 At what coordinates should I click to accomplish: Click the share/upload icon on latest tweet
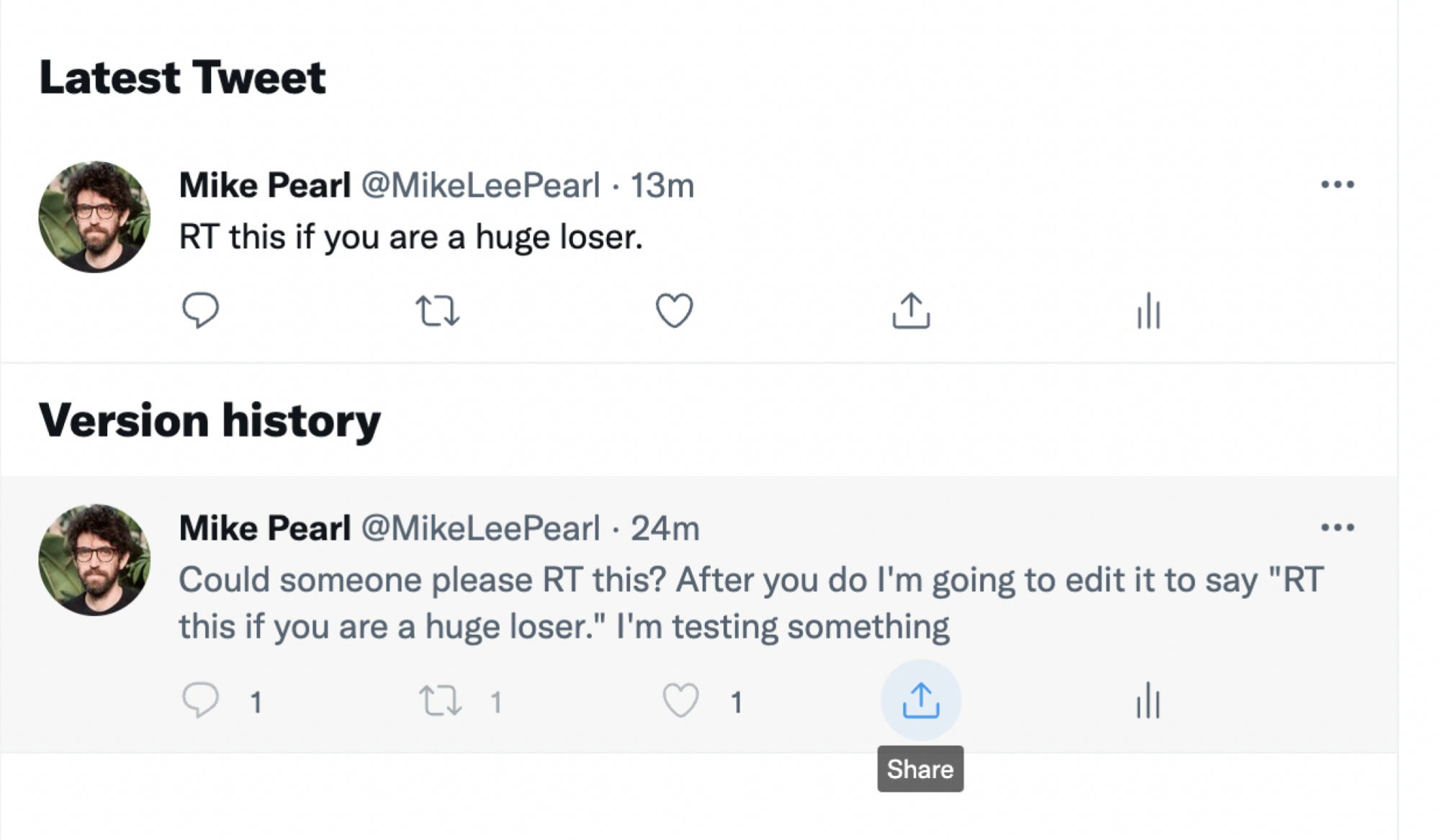(x=911, y=311)
